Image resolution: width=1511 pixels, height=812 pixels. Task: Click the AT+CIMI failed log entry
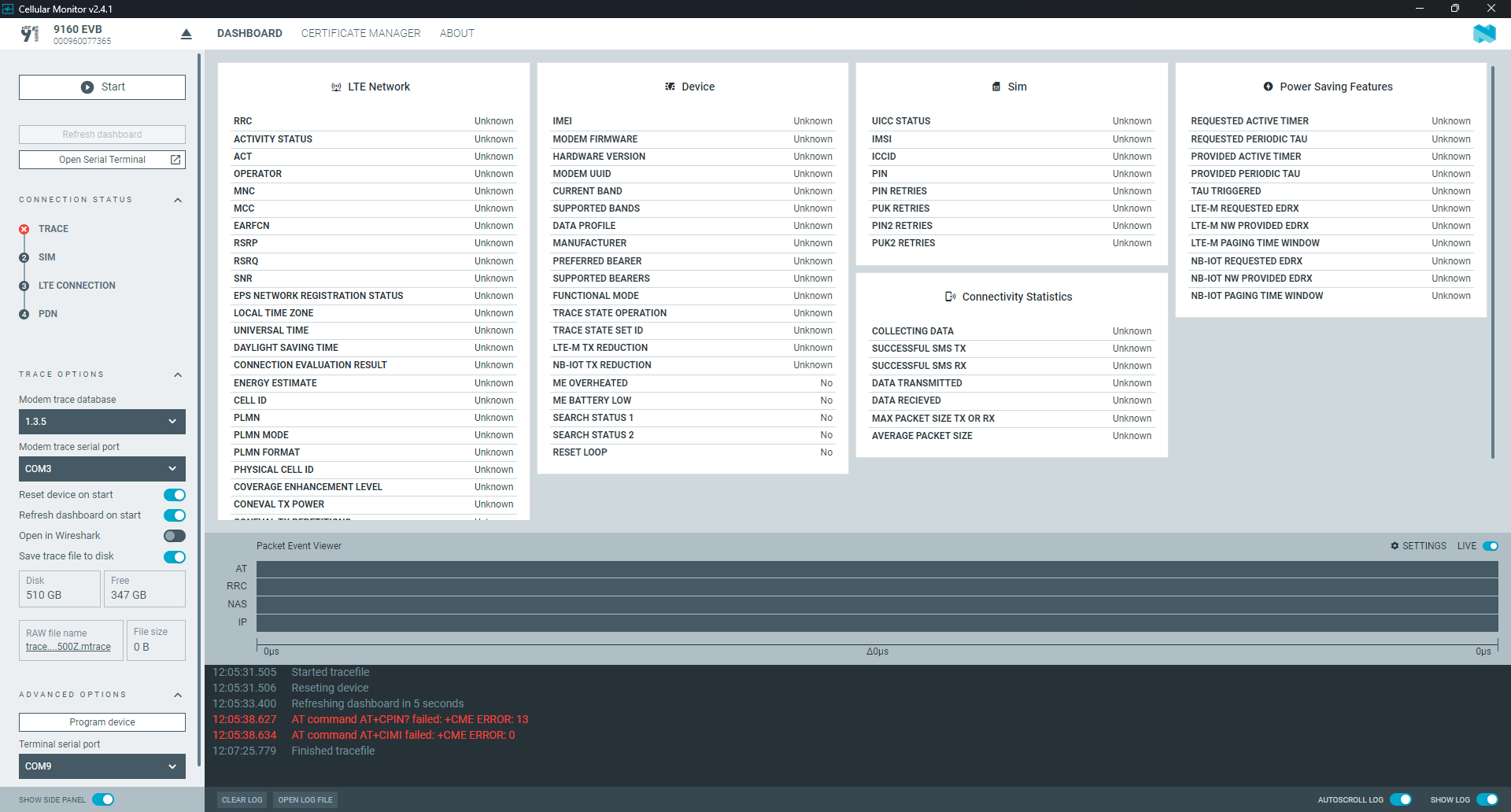tap(364, 735)
